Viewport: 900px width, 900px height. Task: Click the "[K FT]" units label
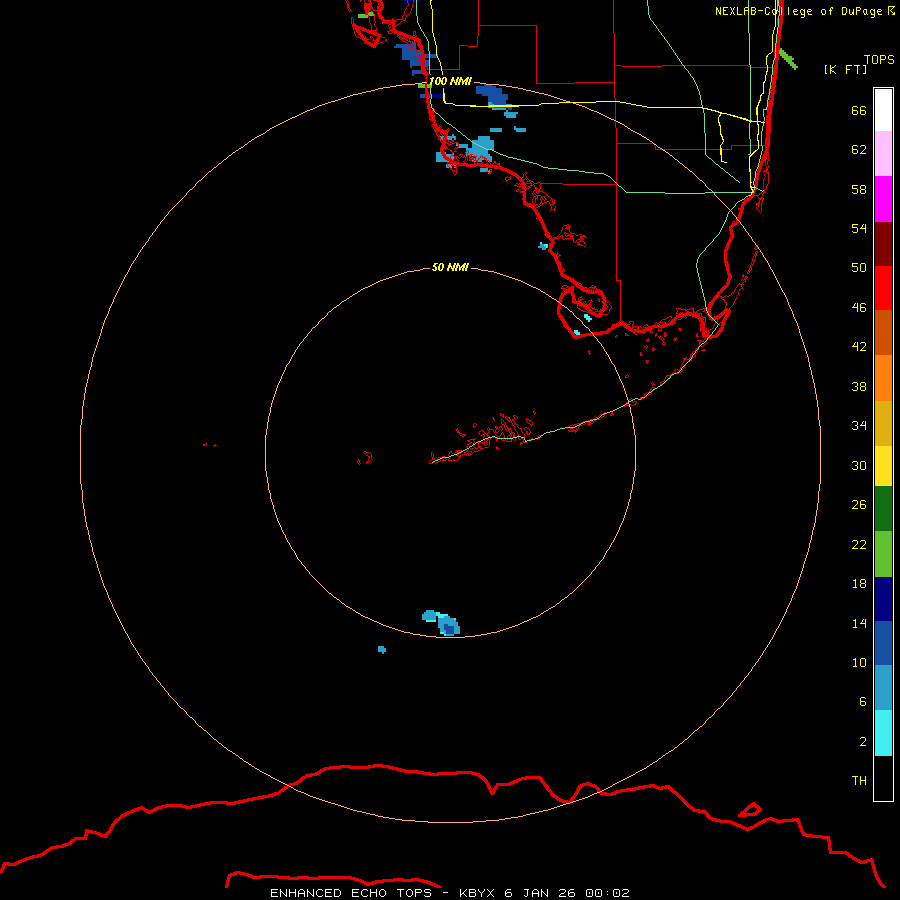[845, 69]
